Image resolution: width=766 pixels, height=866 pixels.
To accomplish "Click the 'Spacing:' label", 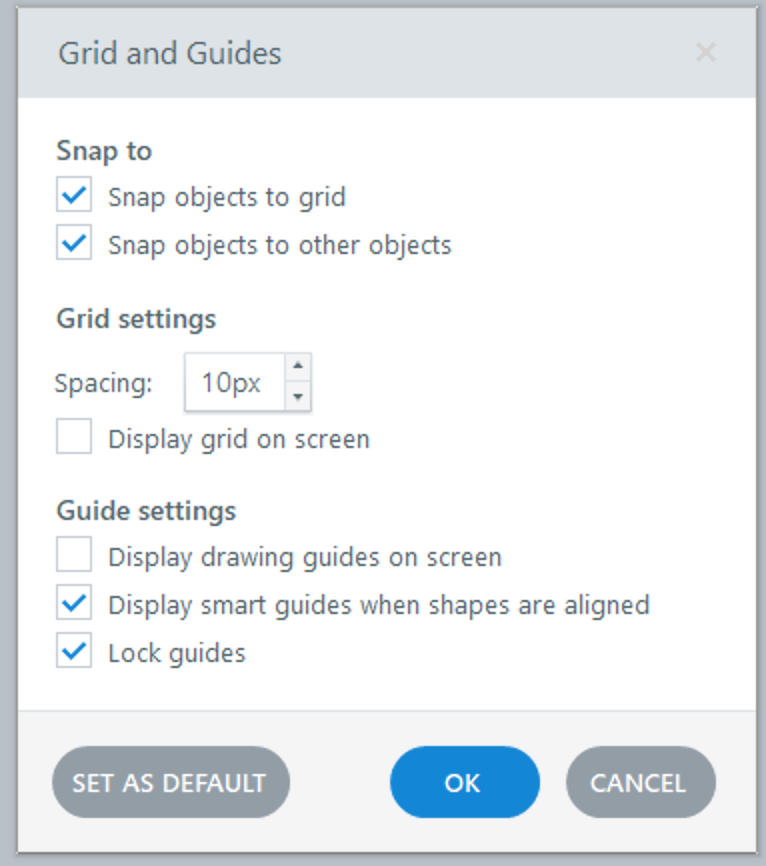I will click(x=104, y=383).
